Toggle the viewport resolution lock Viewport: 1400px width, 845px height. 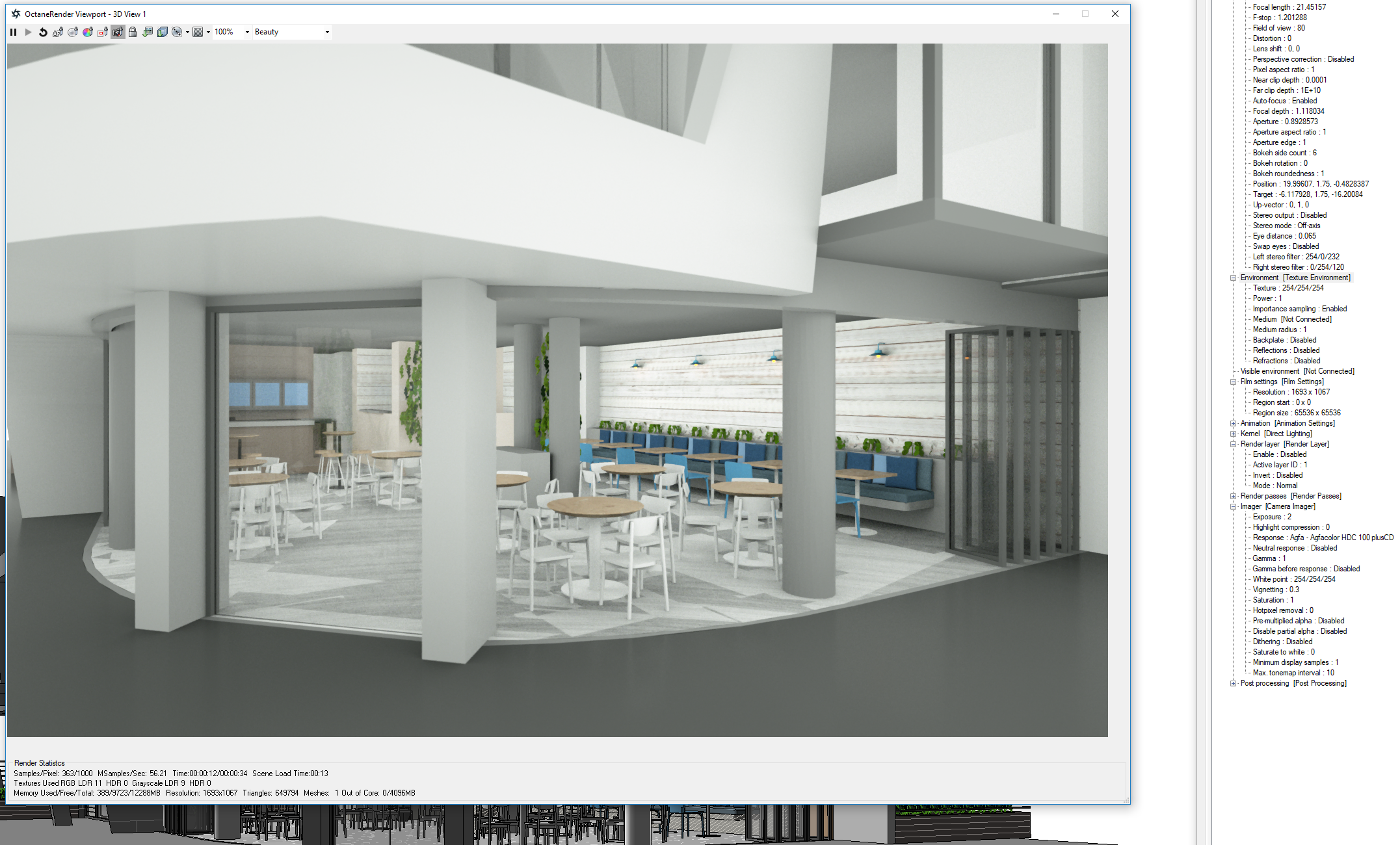point(133,32)
